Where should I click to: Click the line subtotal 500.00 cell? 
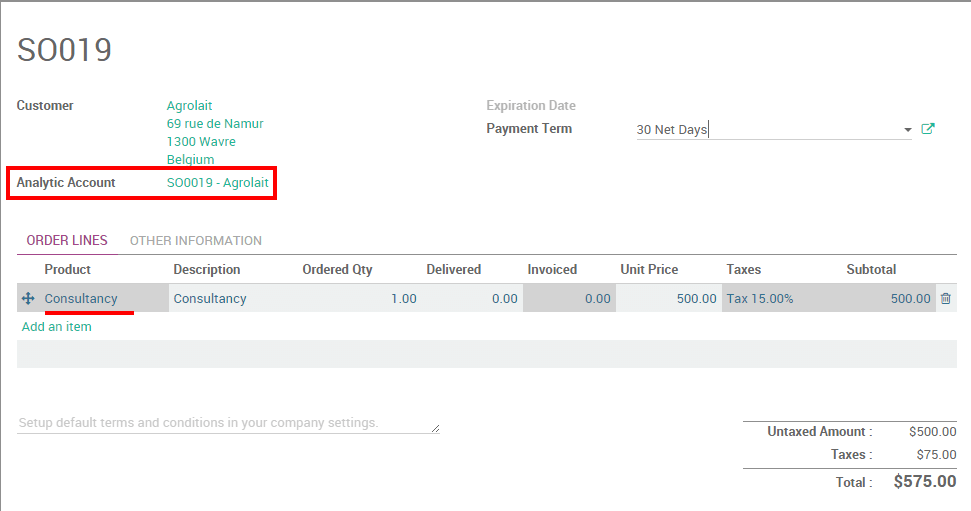click(x=889, y=299)
